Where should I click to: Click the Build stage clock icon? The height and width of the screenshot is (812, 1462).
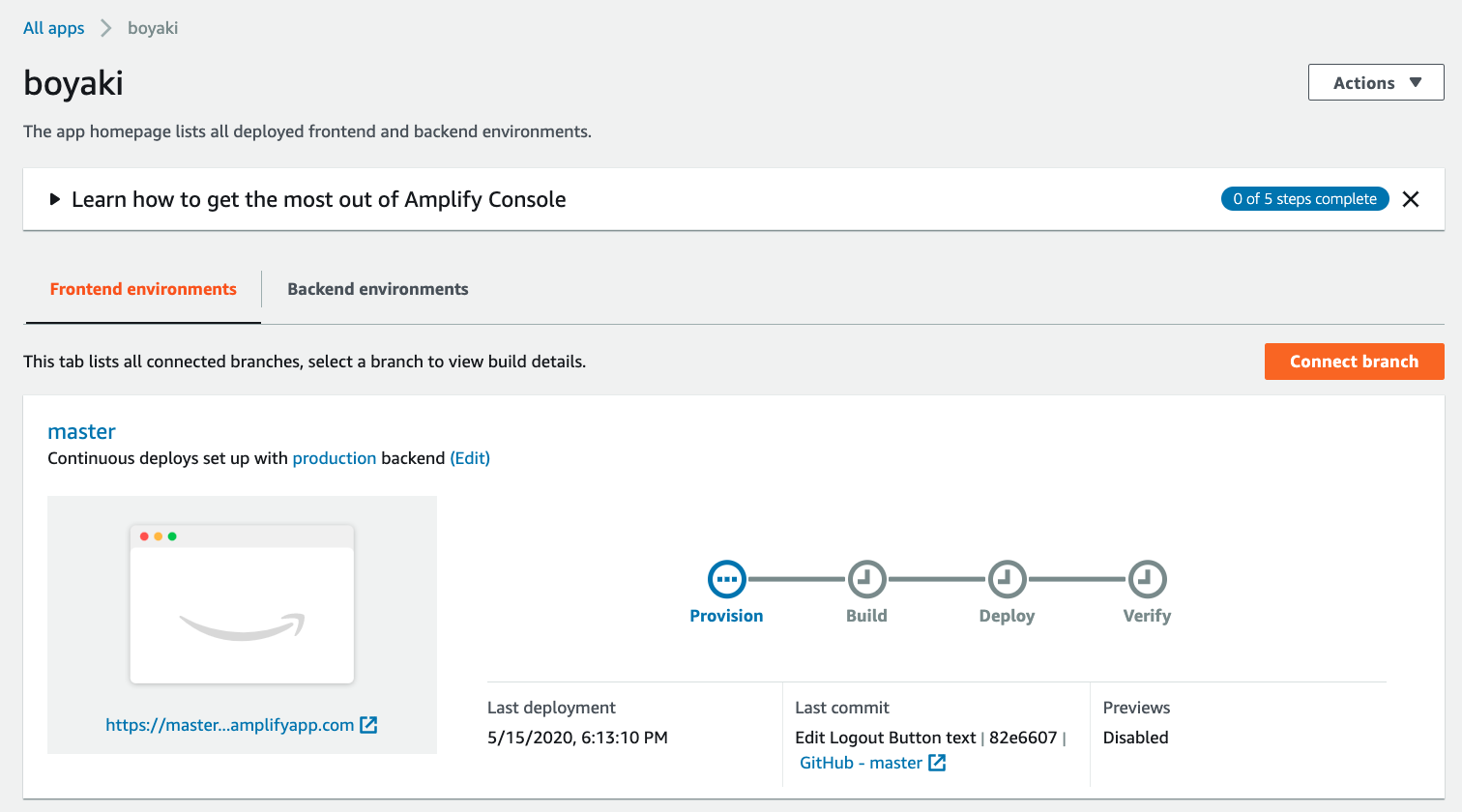coord(866,580)
